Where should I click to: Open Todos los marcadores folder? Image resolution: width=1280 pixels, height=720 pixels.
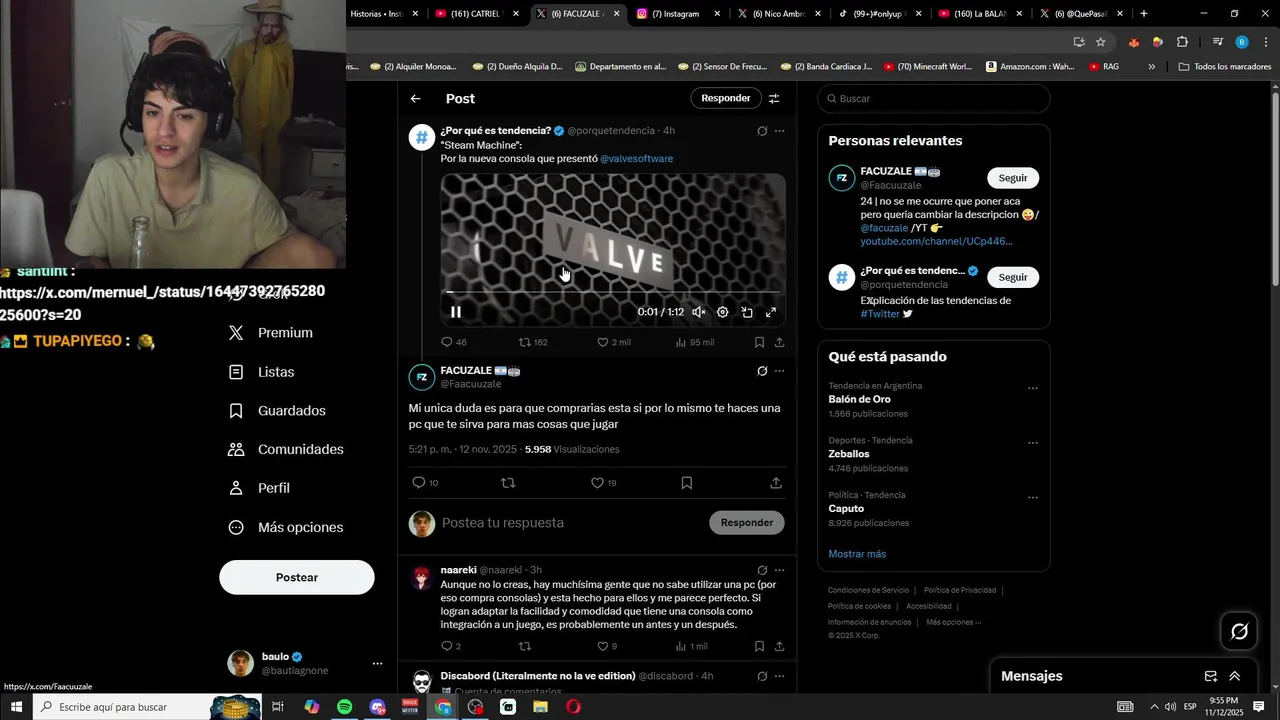[1225, 67]
